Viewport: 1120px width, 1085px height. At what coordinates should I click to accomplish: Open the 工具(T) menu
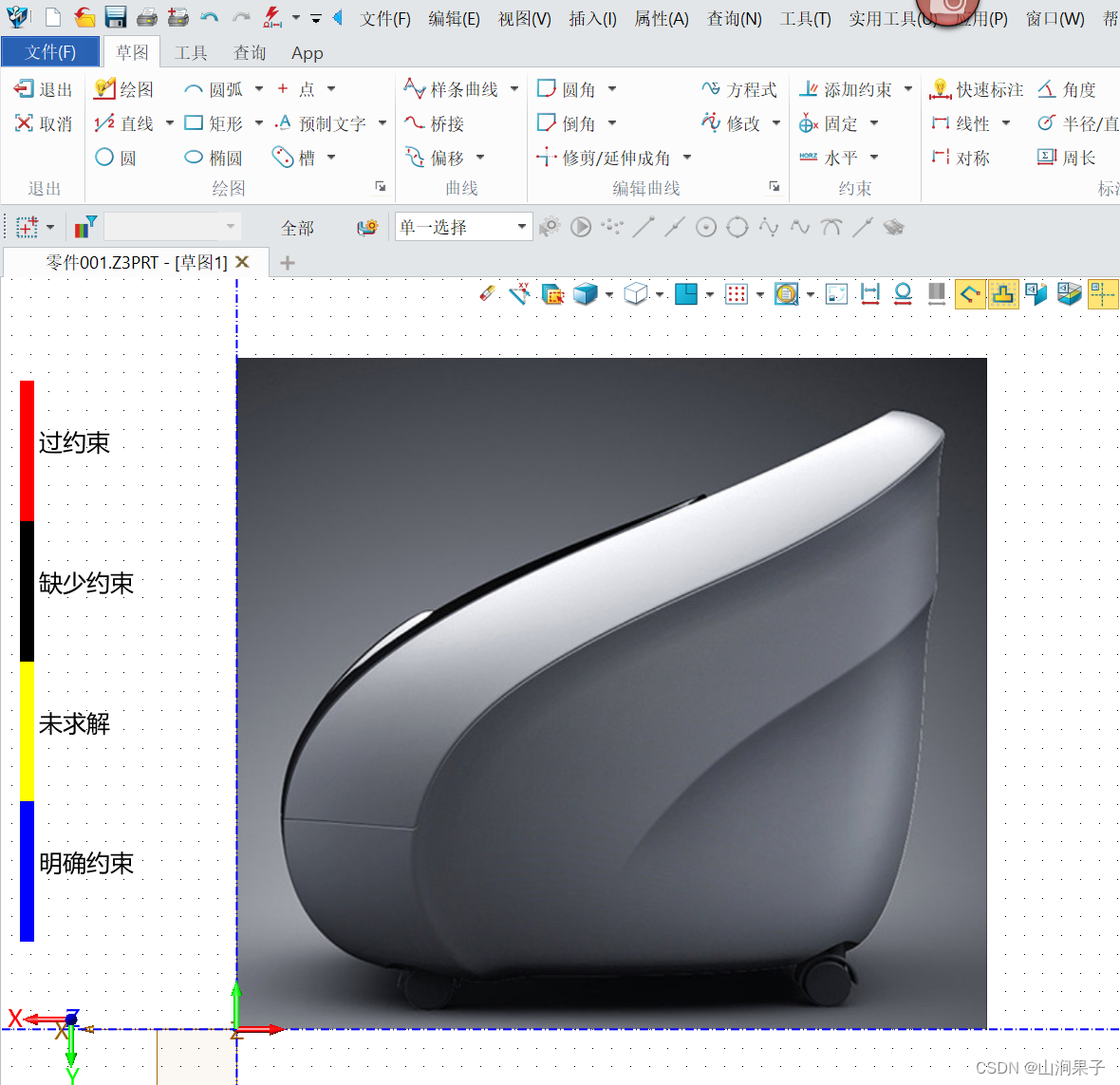click(x=805, y=17)
